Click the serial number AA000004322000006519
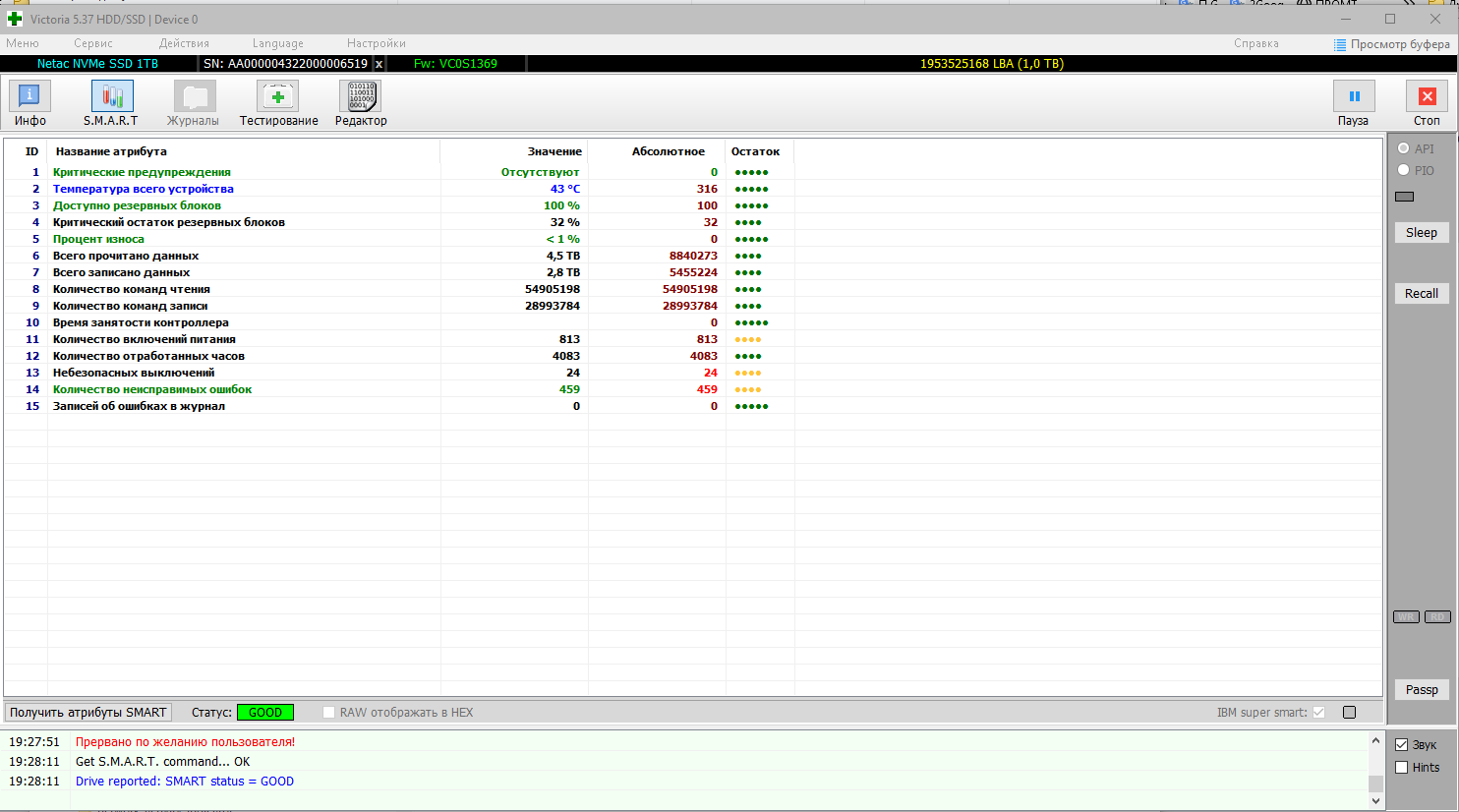 tap(298, 64)
